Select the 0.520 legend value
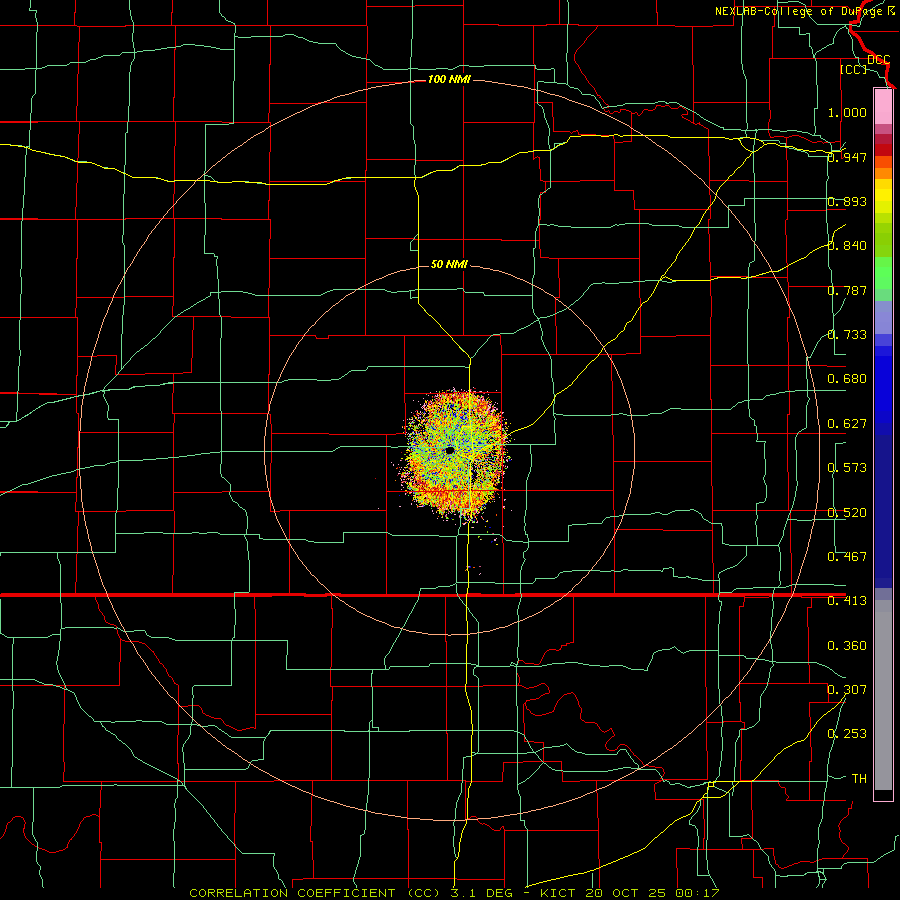This screenshot has width=900, height=900. 847,512
